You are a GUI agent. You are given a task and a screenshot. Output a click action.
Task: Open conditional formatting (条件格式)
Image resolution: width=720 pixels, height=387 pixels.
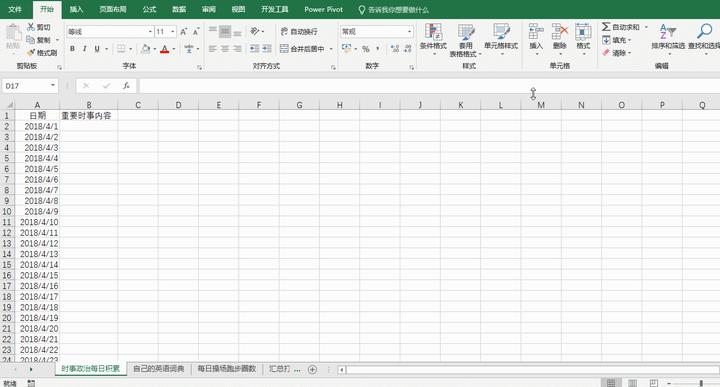(433, 39)
